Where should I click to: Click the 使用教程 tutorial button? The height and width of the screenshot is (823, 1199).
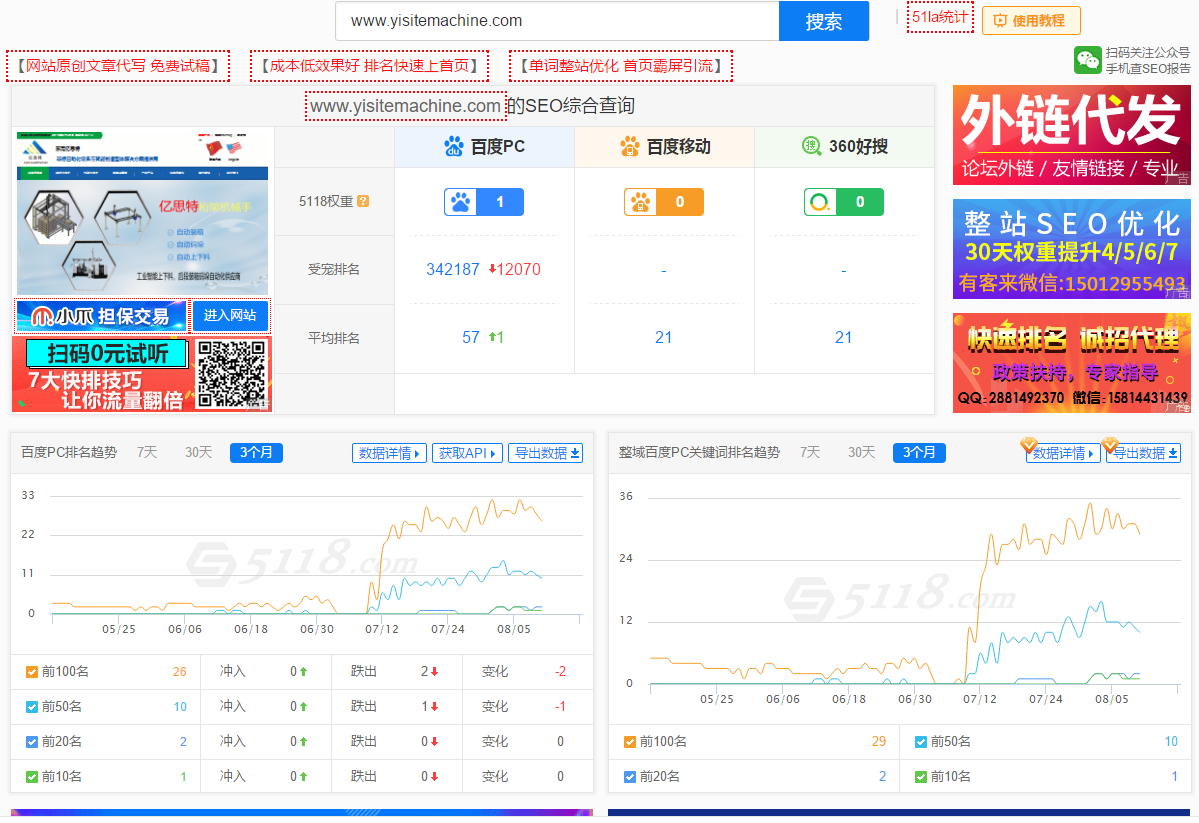coord(1031,21)
